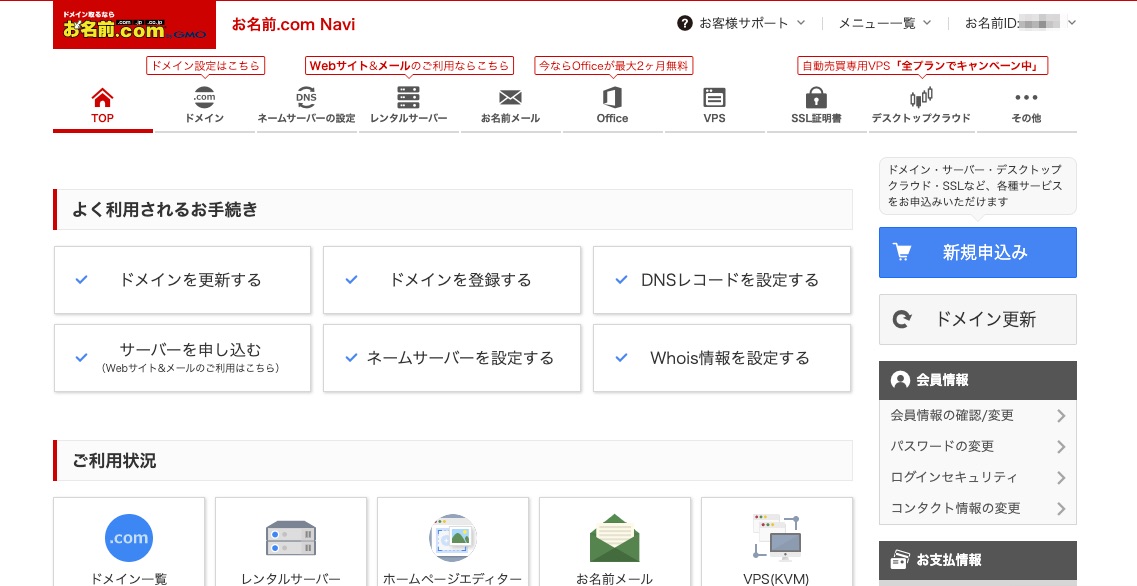The height and width of the screenshot is (586, 1137).
Task: Switch to the ドメイン tab label
Action: pos(204,118)
